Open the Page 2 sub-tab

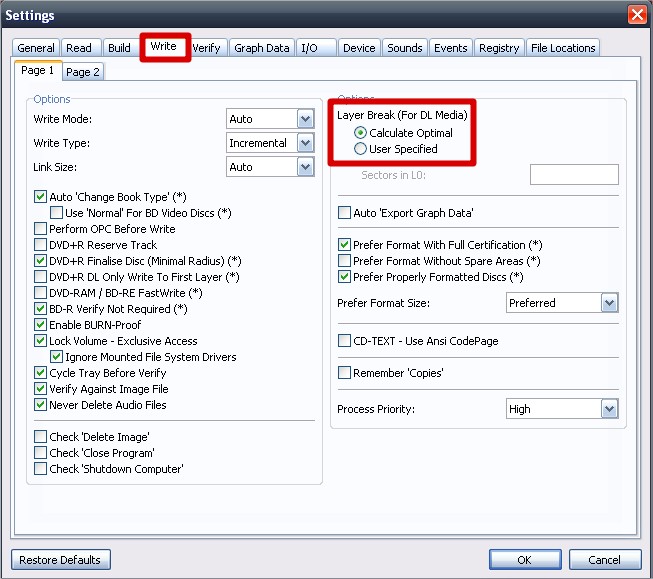[x=82, y=72]
